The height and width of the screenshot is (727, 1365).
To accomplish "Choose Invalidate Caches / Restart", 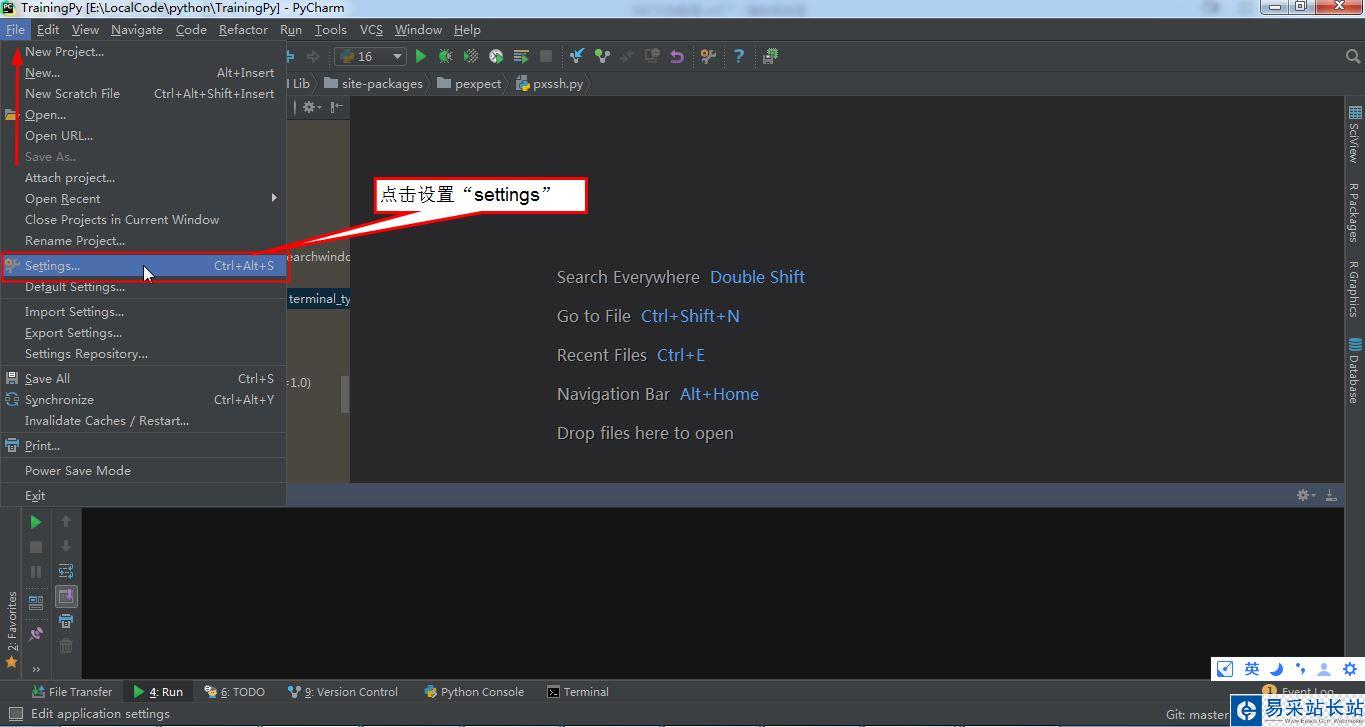I will (x=143, y=421).
